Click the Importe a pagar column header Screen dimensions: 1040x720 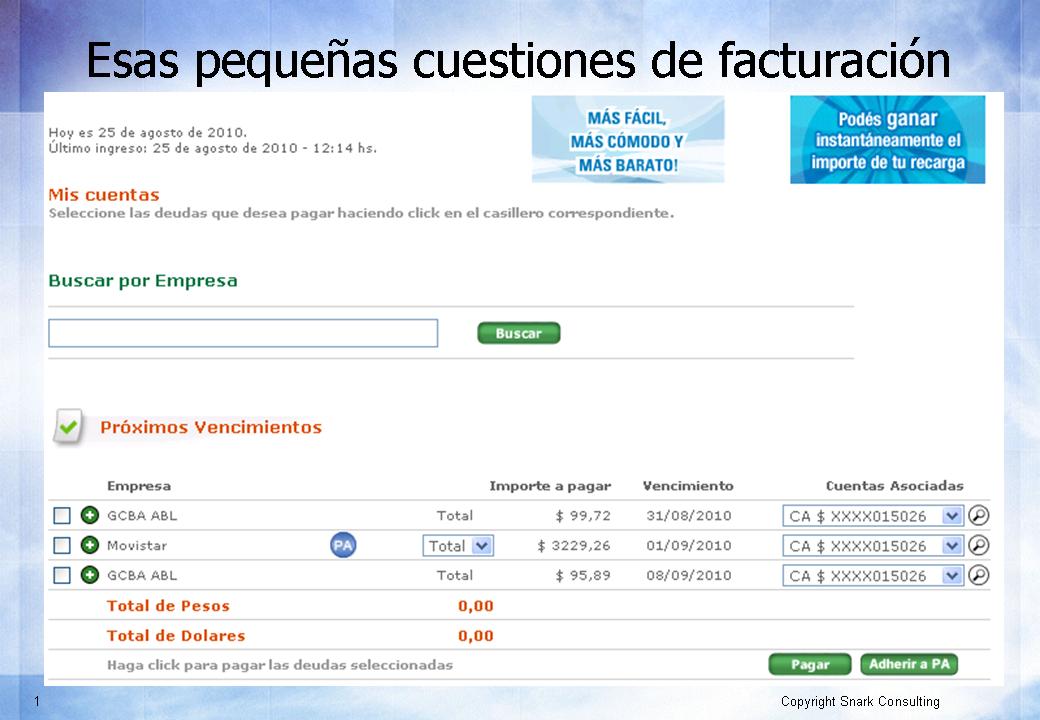click(x=550, y=486)
